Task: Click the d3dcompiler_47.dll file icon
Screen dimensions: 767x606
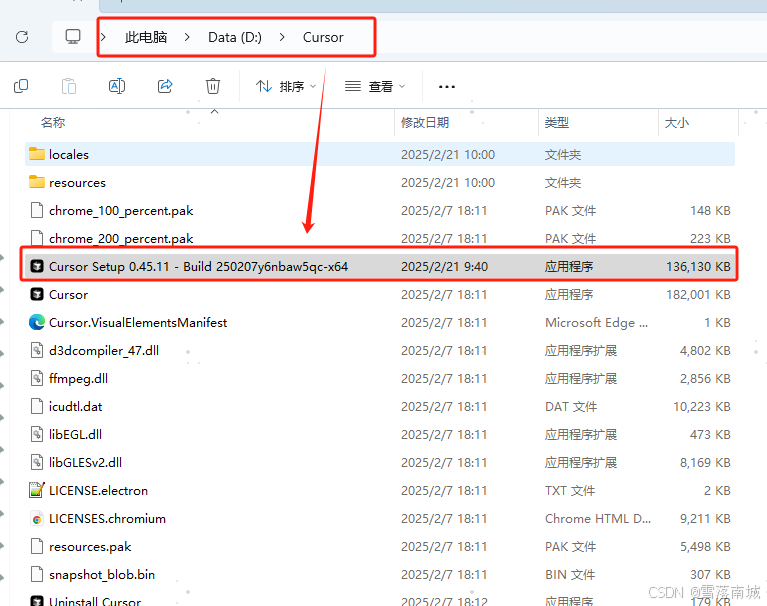Action: 37,350
